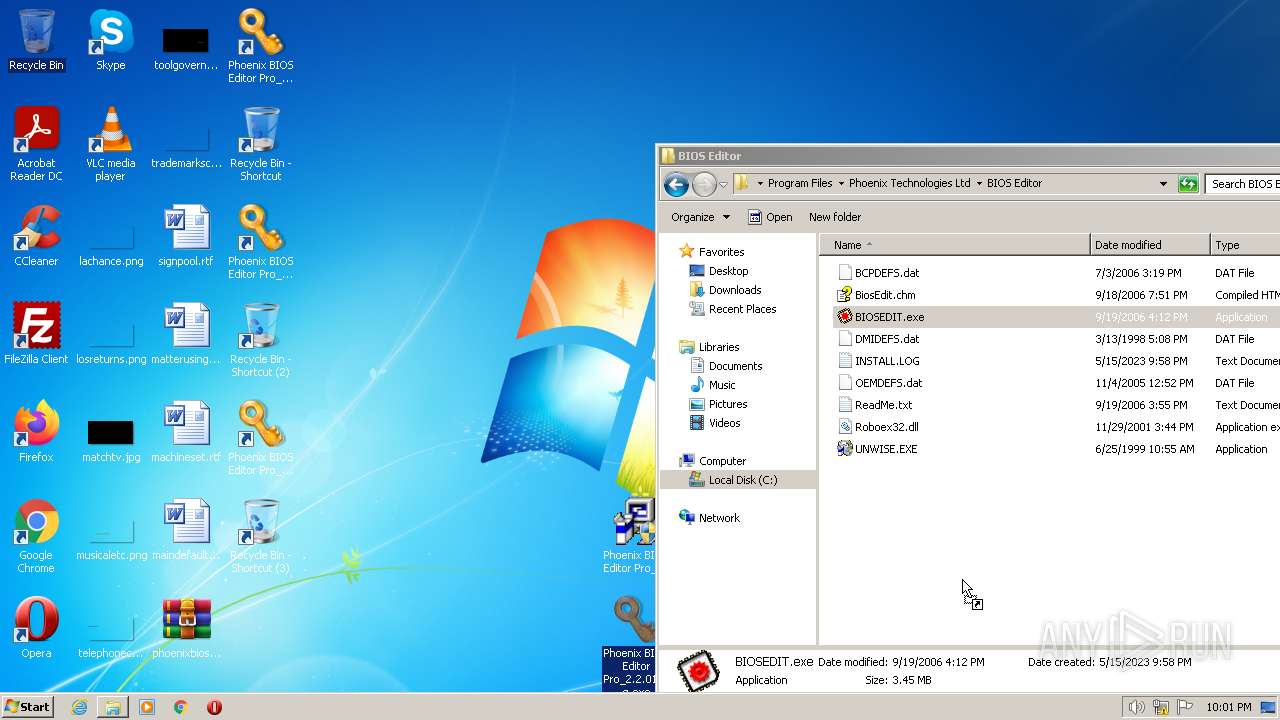Refresh the BIOS Editor folder view
The width and height of the screenshot is (1280, 720).
tap(1188, 184)
